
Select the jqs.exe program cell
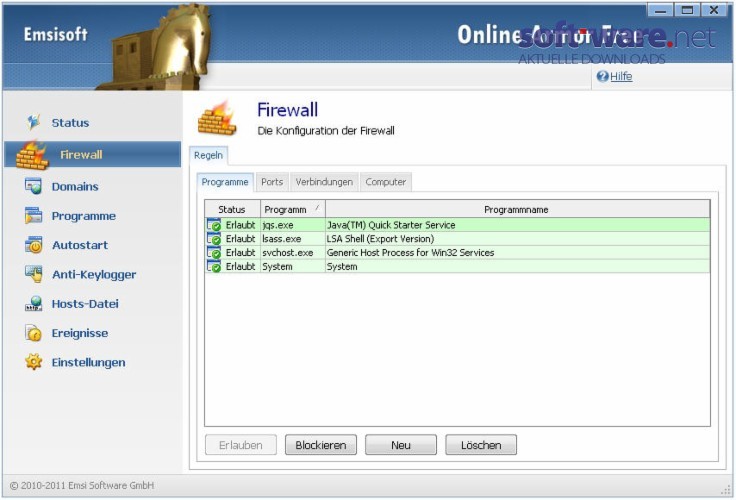tap(293, 225)
